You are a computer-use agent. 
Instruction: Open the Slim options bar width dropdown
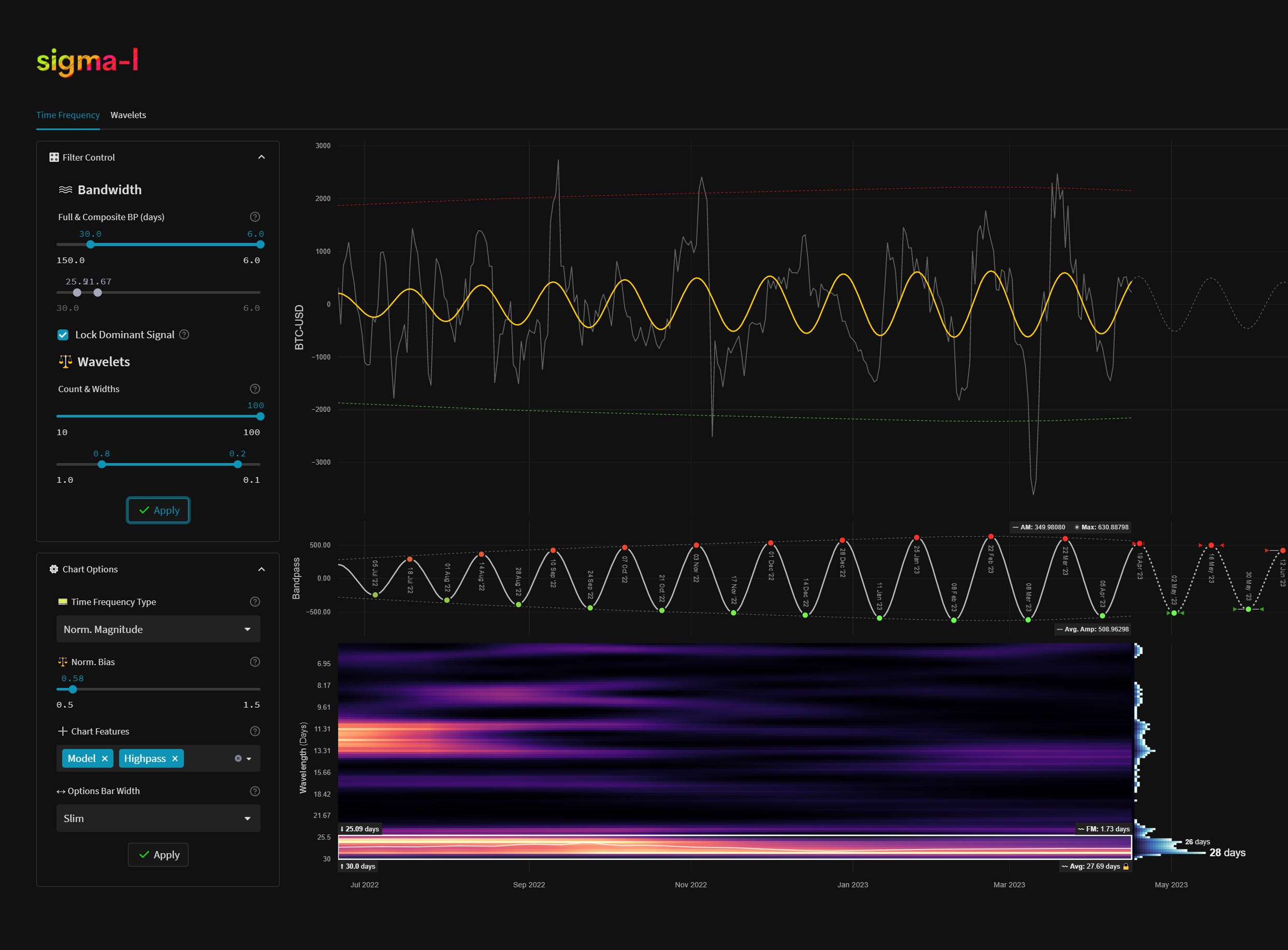[x=158, y=818]
